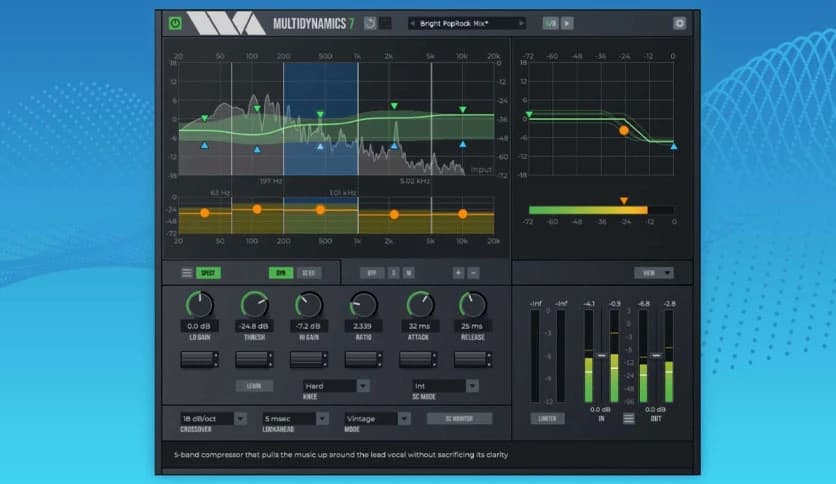
Task: Click the RELEASE knob
Action: [472, 305]
